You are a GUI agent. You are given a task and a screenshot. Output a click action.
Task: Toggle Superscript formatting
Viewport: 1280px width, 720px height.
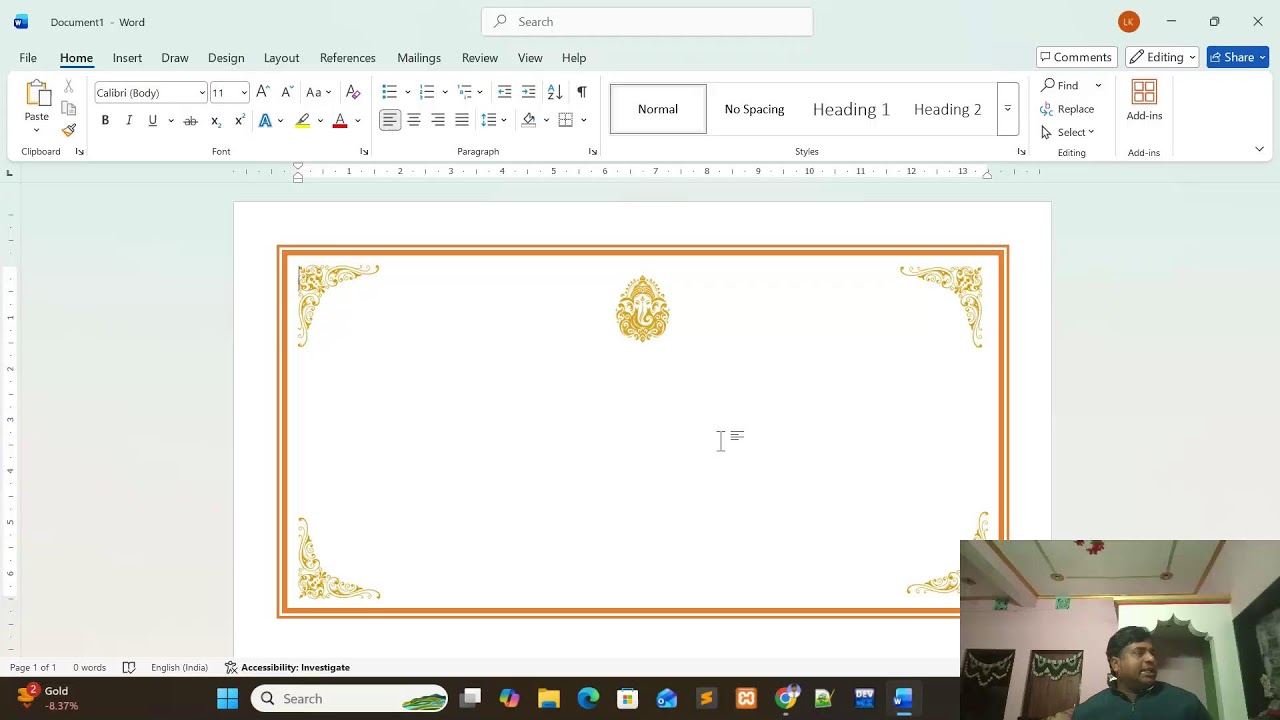coord(240,120)
